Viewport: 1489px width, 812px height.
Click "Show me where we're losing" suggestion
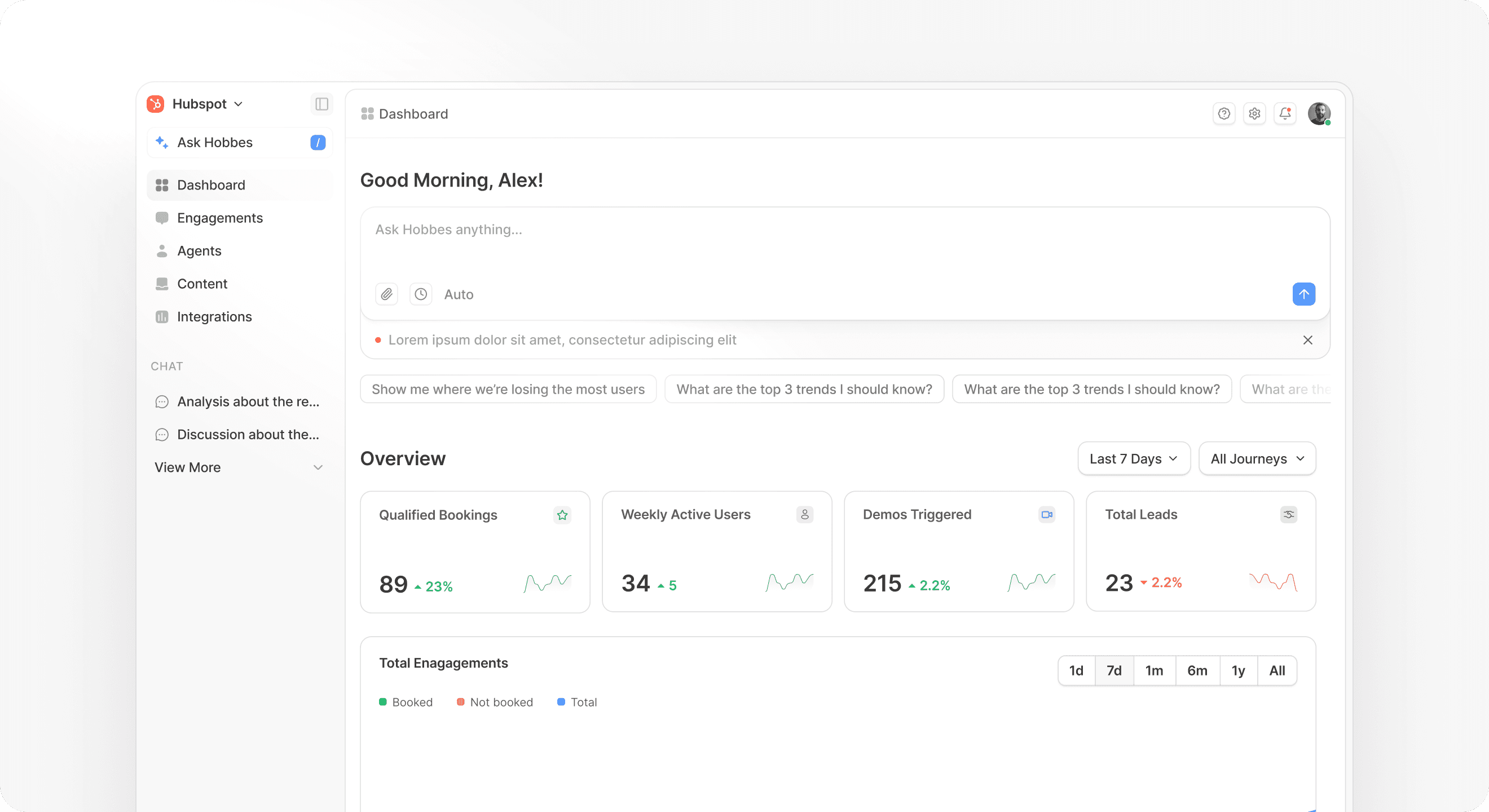coord(508,390)
